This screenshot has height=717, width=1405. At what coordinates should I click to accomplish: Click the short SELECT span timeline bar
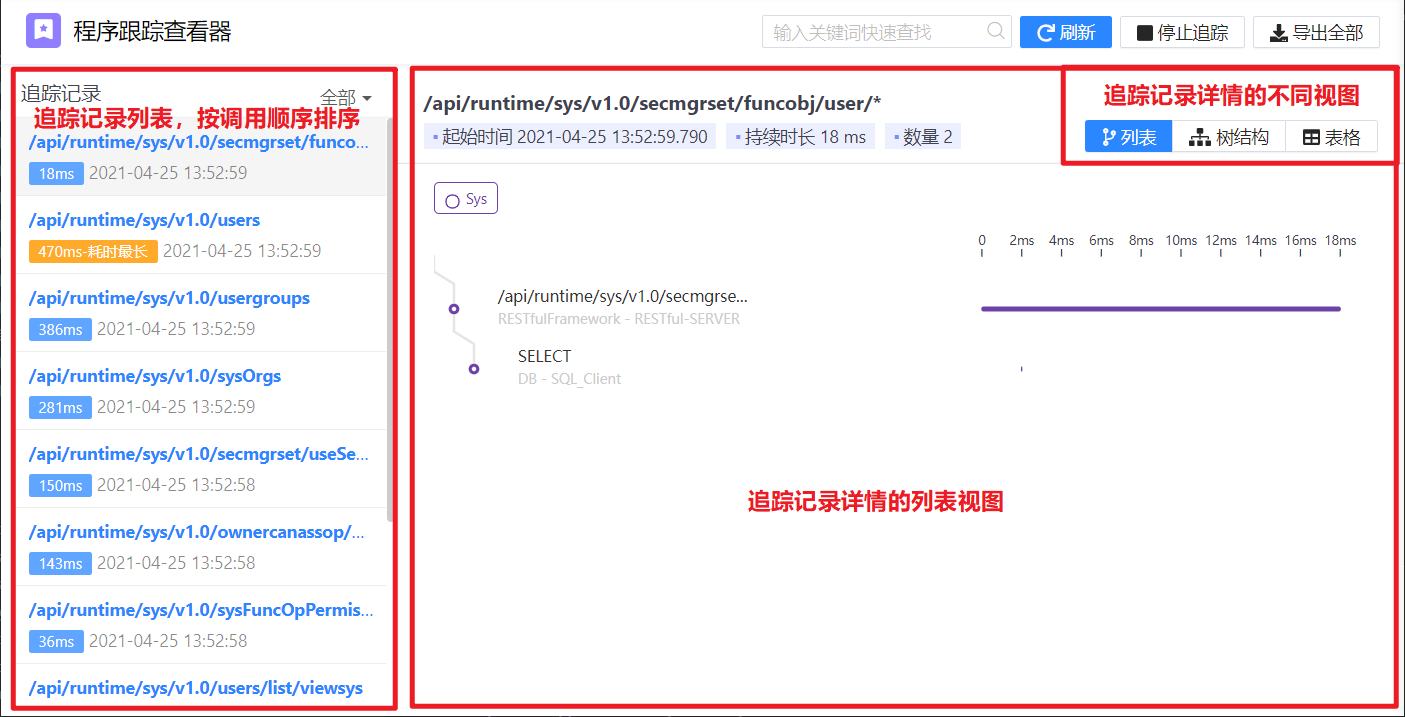1021,369
